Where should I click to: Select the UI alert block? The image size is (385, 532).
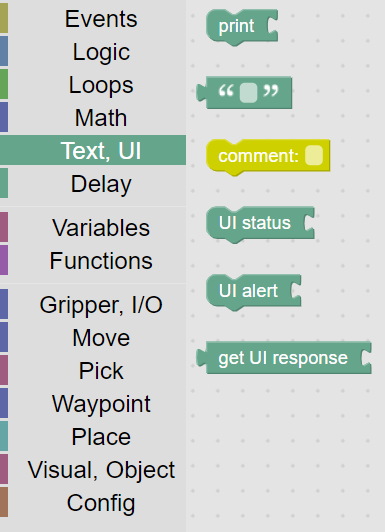coord(253,292)
